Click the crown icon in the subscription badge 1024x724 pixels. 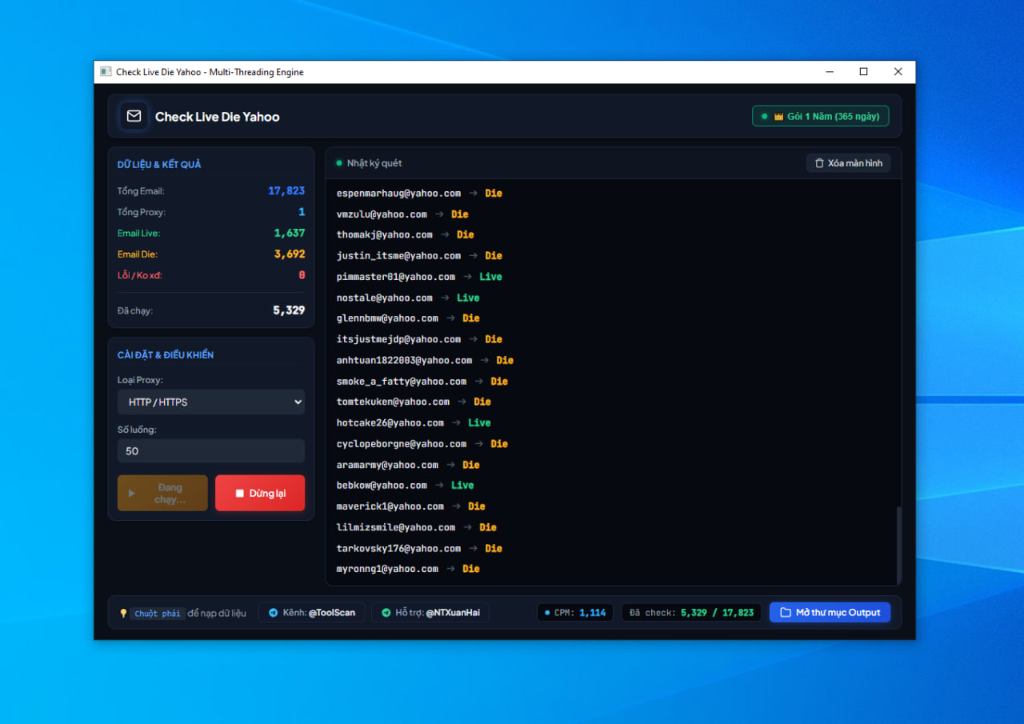[778, 117]
